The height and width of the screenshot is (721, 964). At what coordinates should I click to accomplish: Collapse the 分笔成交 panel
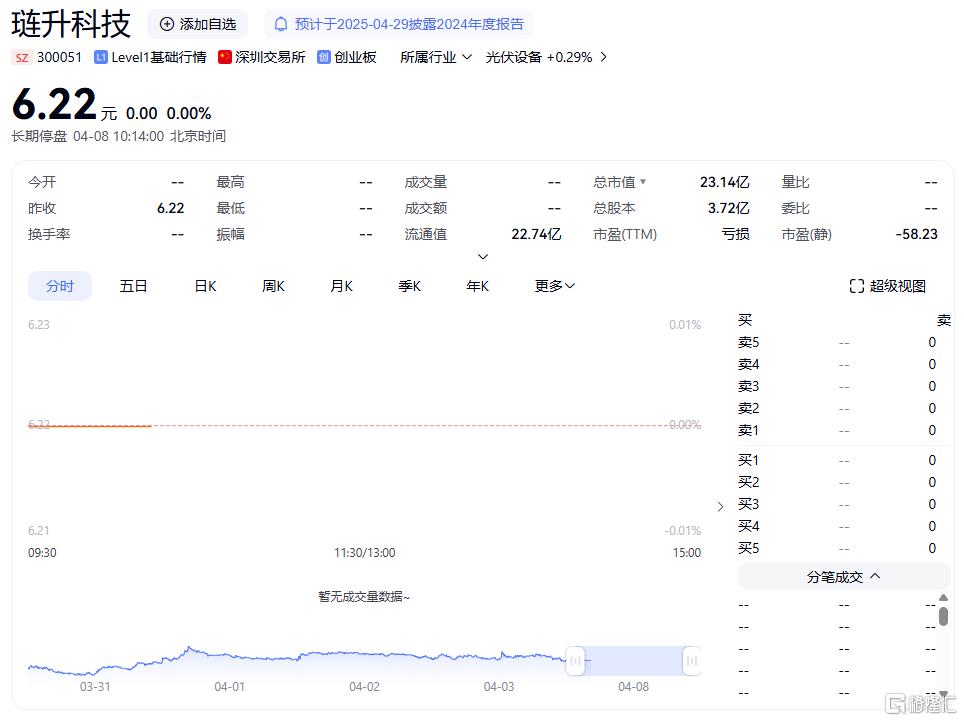point(844,577)
